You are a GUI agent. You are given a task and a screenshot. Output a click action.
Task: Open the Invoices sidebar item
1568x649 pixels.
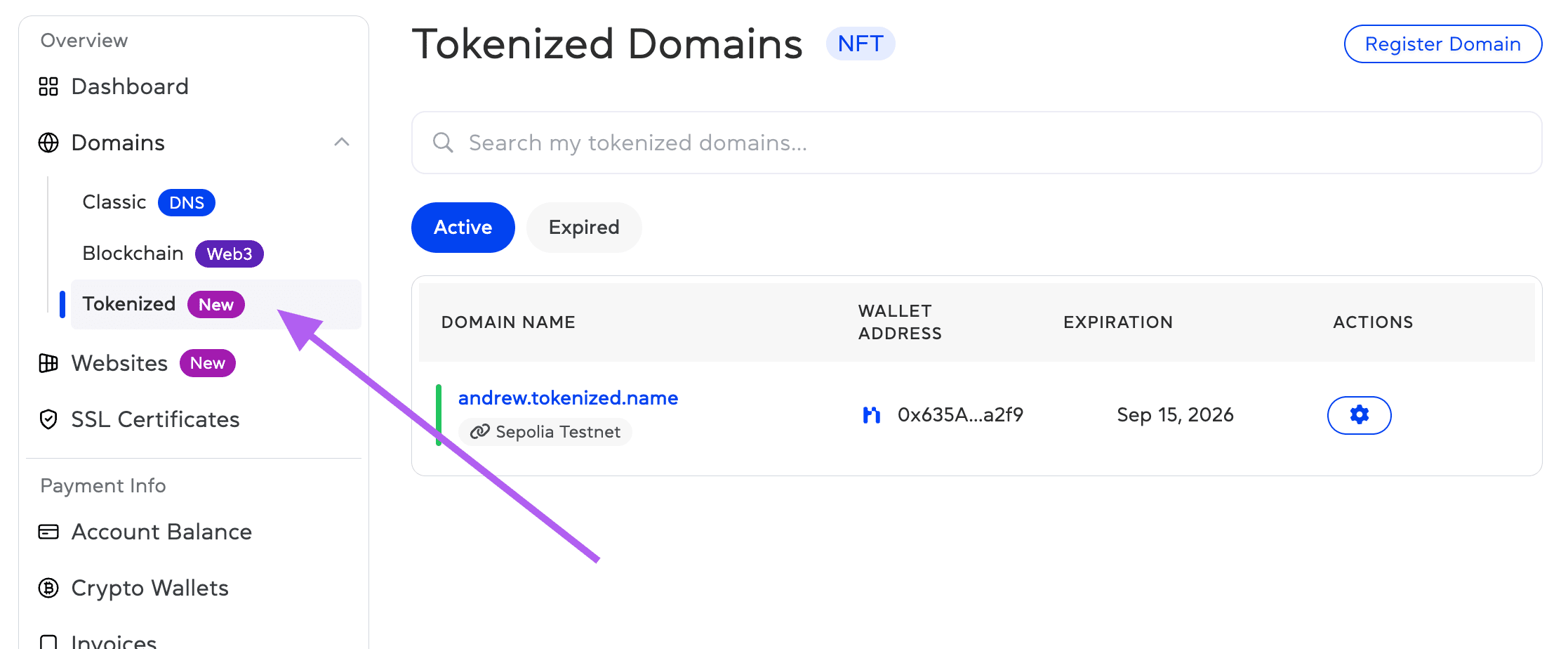(x=114, y=641)
